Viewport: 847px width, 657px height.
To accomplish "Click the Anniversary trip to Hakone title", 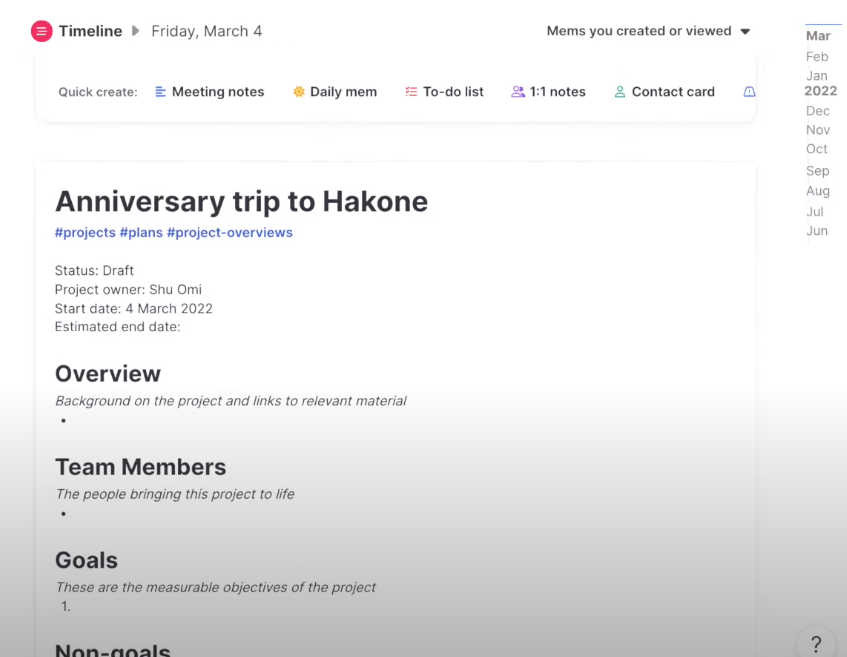I will tap(241, 201).
